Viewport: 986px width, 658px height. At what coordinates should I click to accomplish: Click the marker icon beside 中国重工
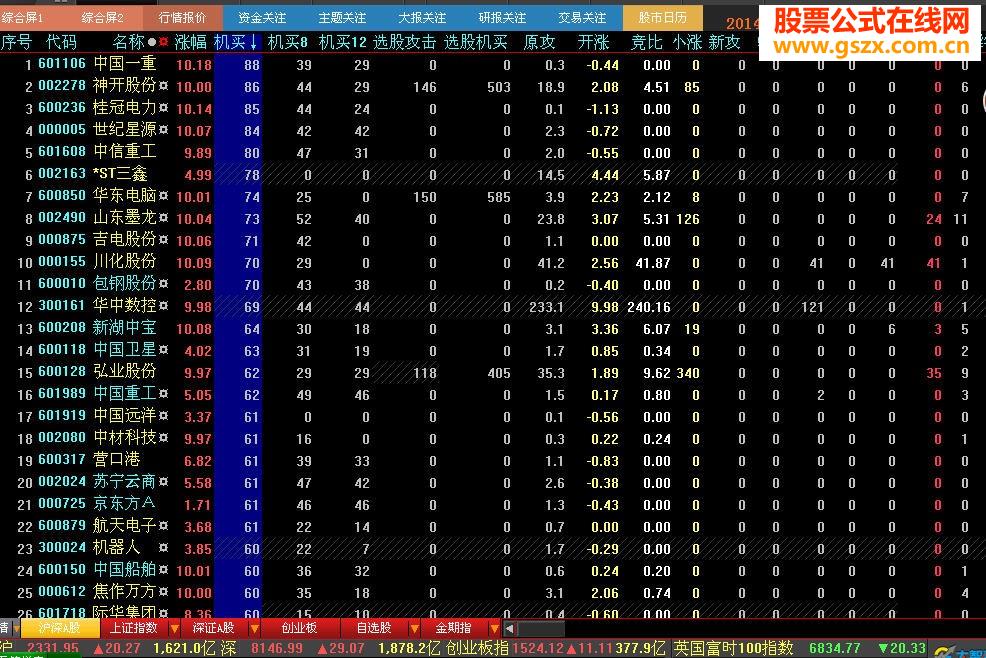point(163,394)
